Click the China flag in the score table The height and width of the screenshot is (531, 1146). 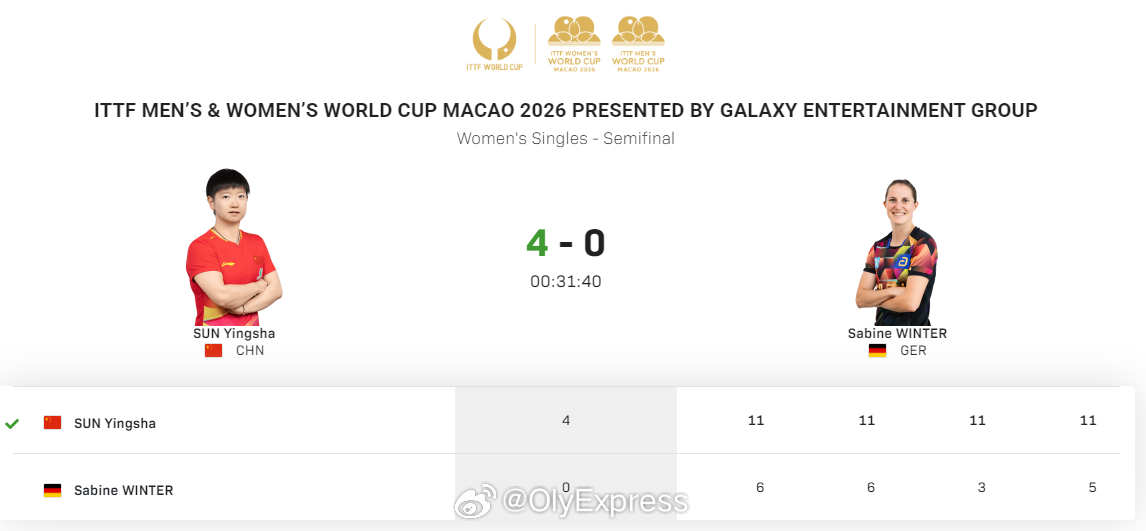pyautogui.click(x=53, y=423)
